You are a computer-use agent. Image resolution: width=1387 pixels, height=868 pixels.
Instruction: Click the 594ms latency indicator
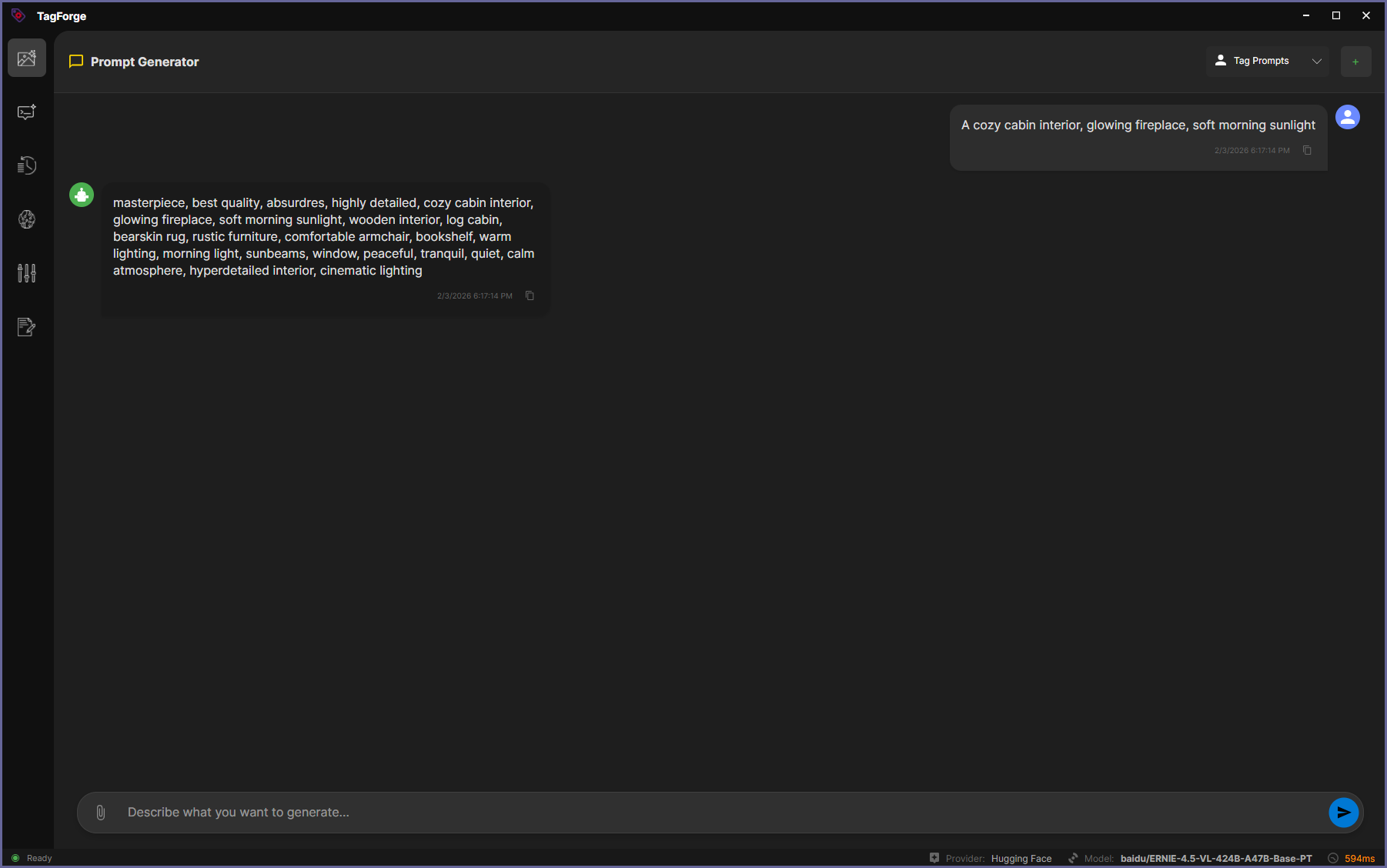pos(1359,858)
